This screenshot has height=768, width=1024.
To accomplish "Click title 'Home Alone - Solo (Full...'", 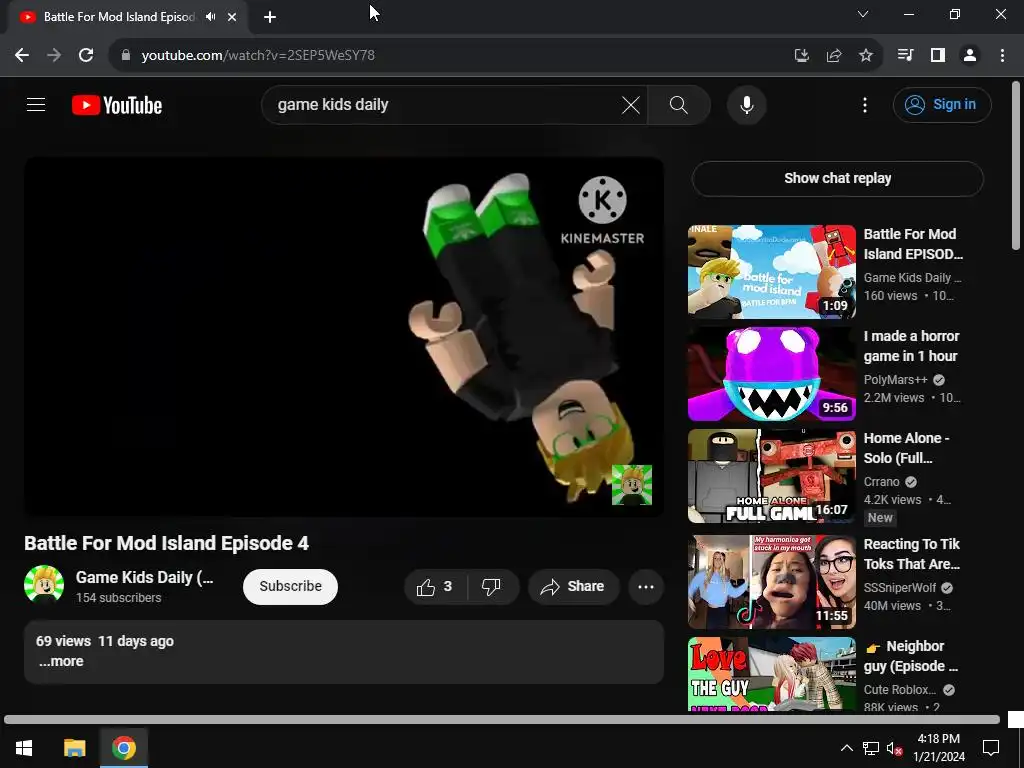I will (x=906, y=448).
